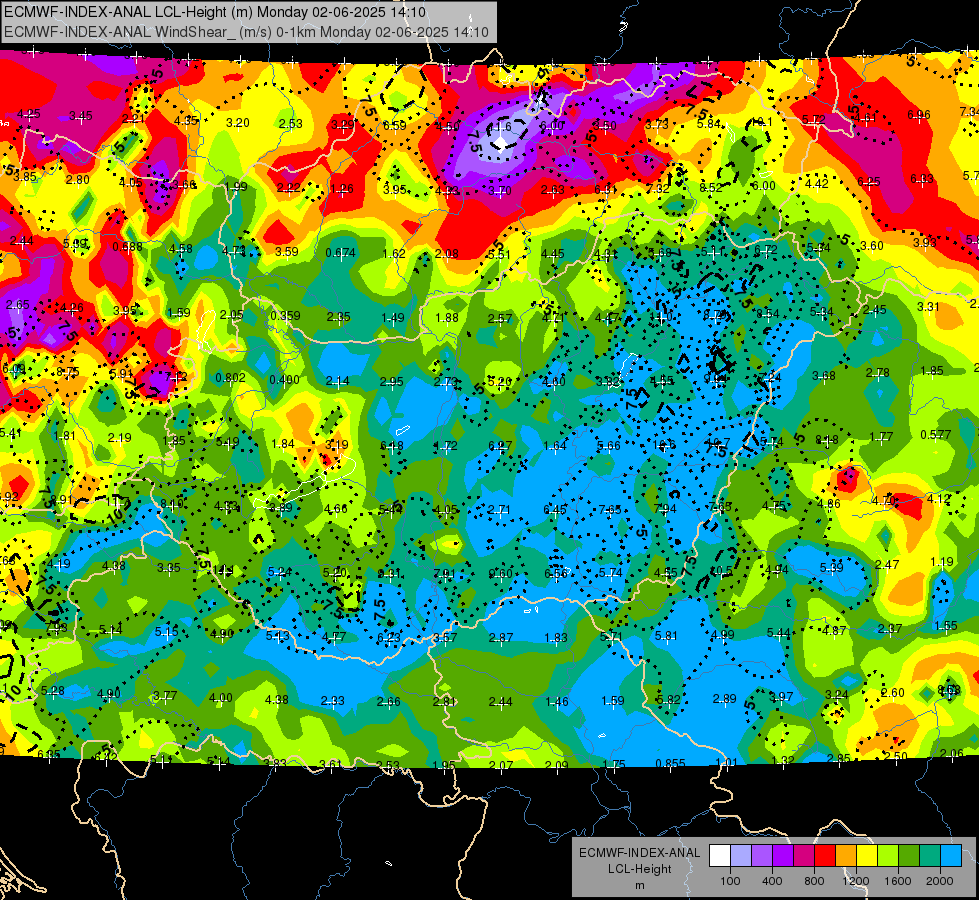Click the orange legend swatch

click(846, 856)
